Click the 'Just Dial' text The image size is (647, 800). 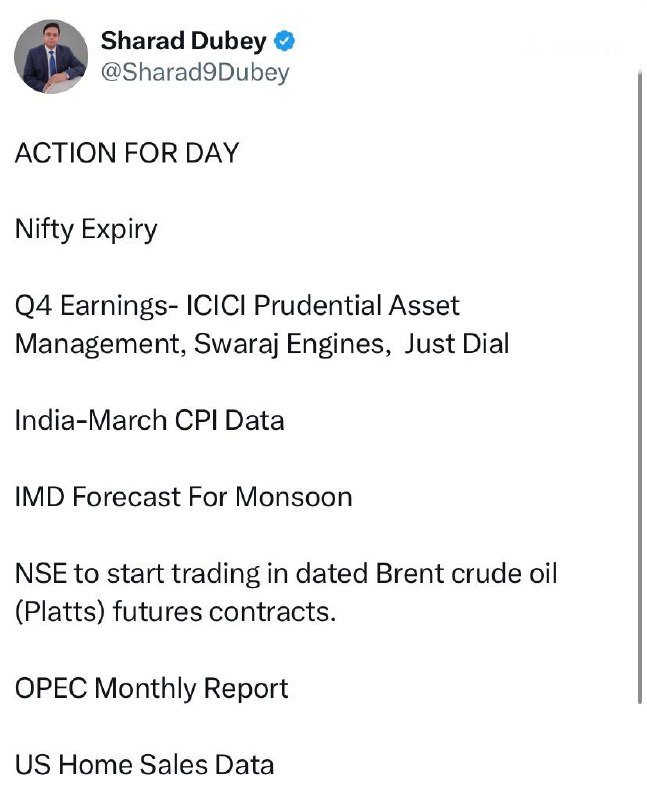(457, 343)
